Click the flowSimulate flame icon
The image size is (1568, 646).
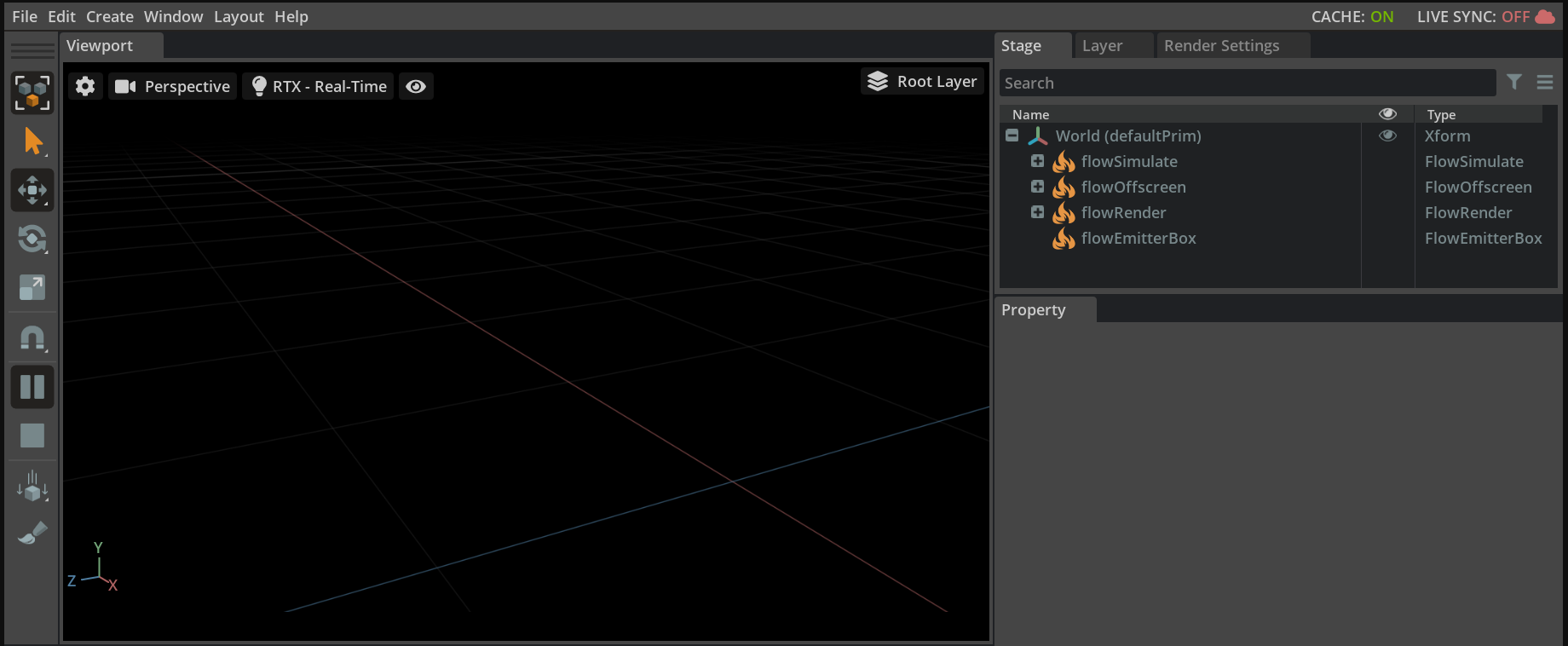[1064, 161]
